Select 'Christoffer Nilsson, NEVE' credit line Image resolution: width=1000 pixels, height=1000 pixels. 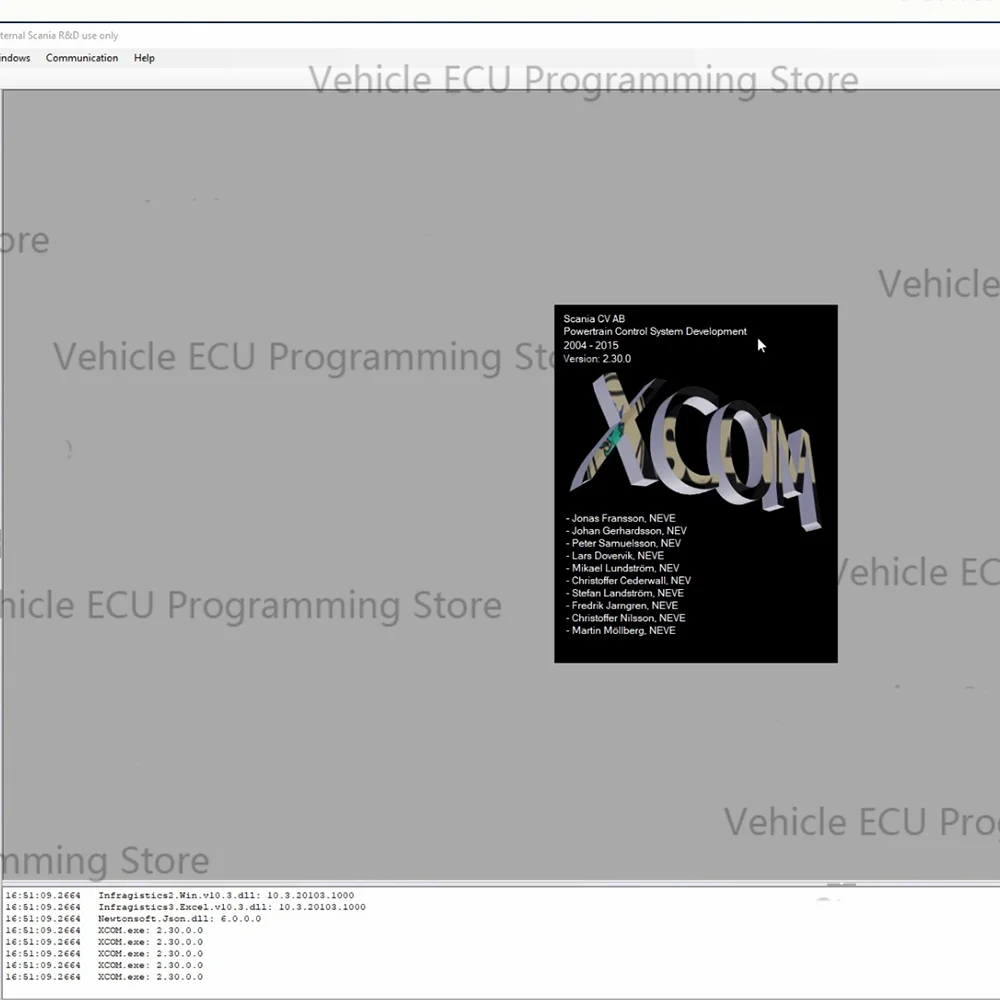[x=626, y=618]
